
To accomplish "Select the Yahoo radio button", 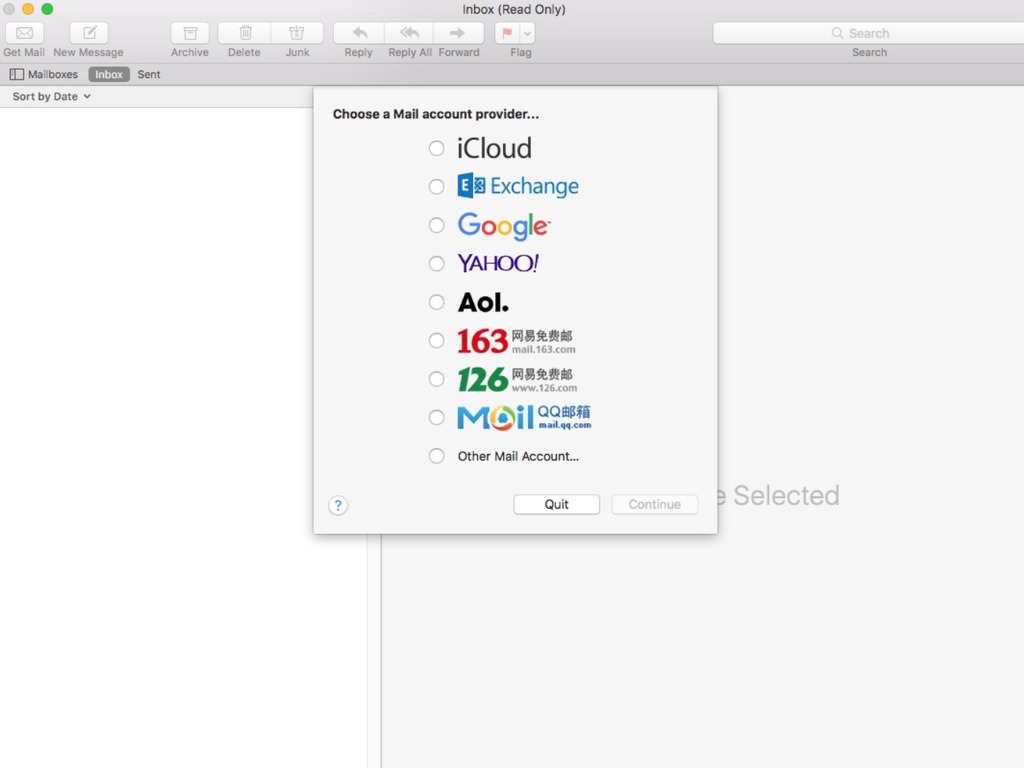I will (x=436, y=264).
